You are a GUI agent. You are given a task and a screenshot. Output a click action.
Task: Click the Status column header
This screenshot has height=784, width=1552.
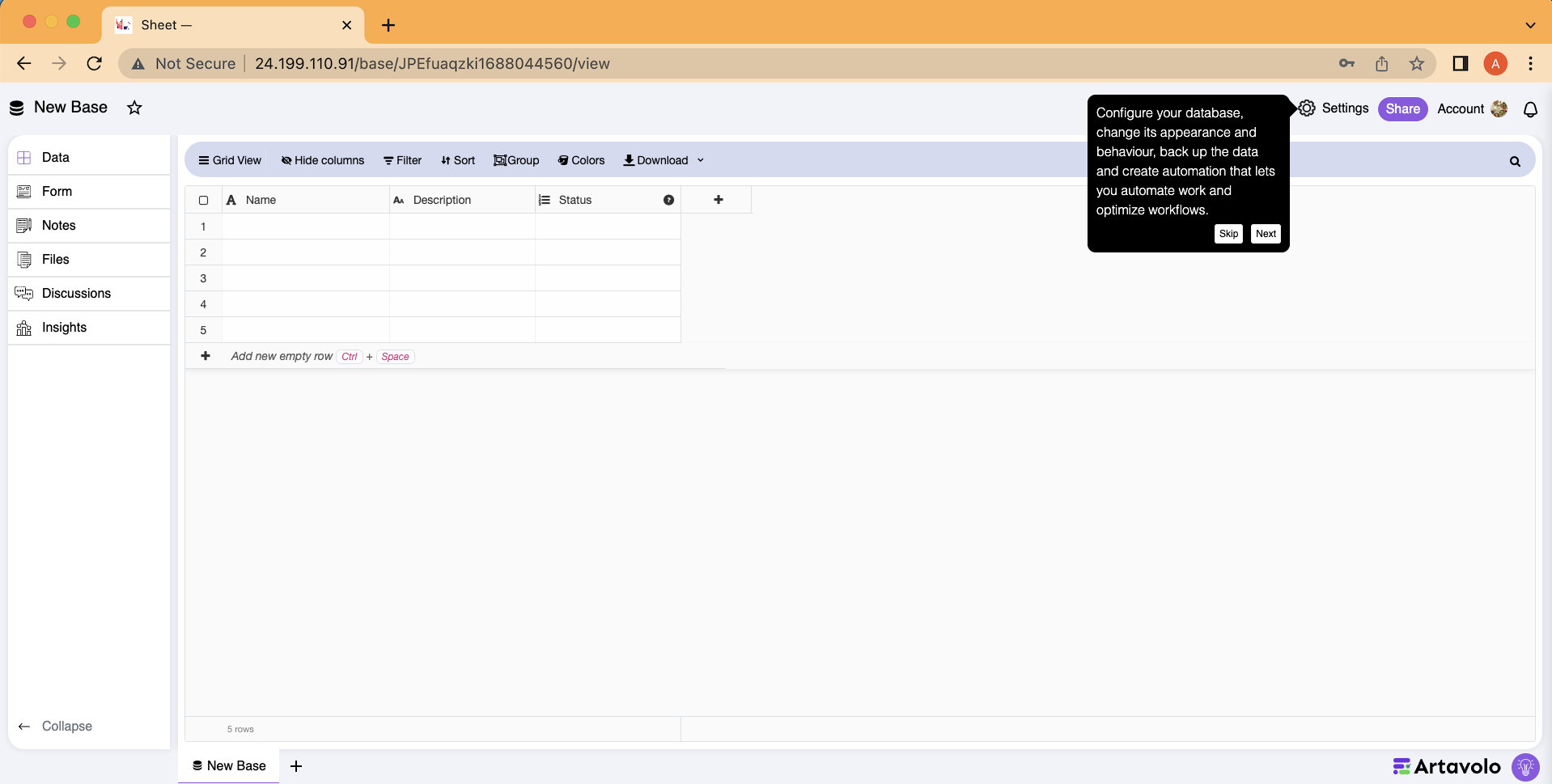tap(608, 200)
